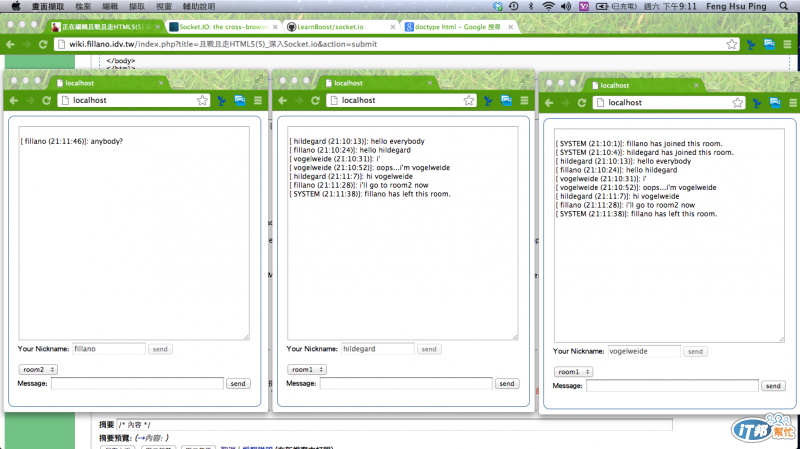The width and height of the screenshot is (800, 449).
Task: Open the room1 dropdown in vogelweide window
Action: click(x=573, y=372)
